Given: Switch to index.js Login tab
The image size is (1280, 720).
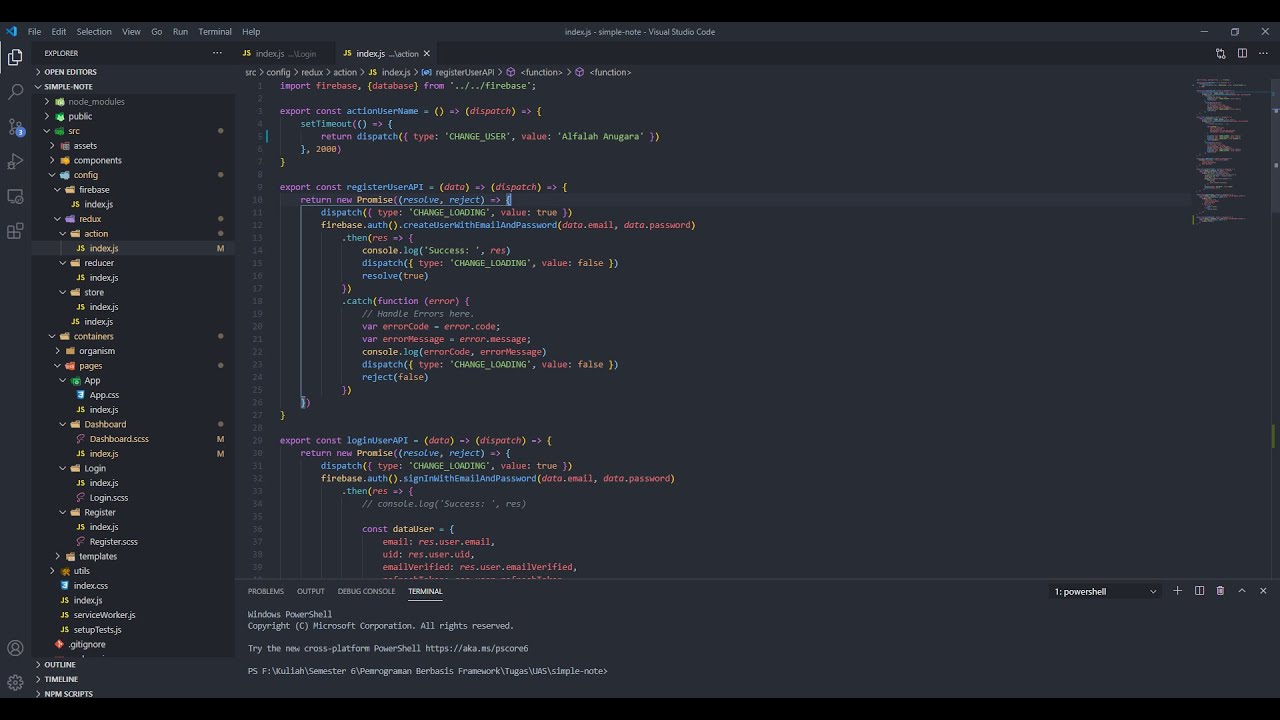Looking at the screenshot, I should pos(285,54).
